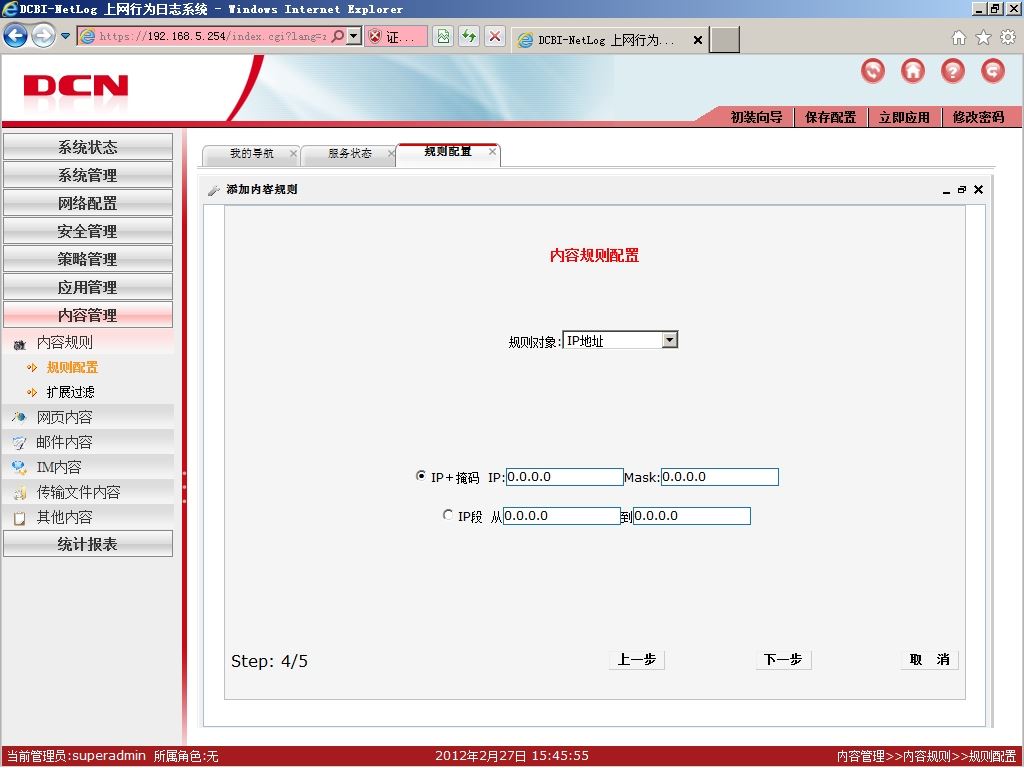Click the search magnifier in address bar
The width and height of the screenshot is (1024, 768).
point(338,36)
